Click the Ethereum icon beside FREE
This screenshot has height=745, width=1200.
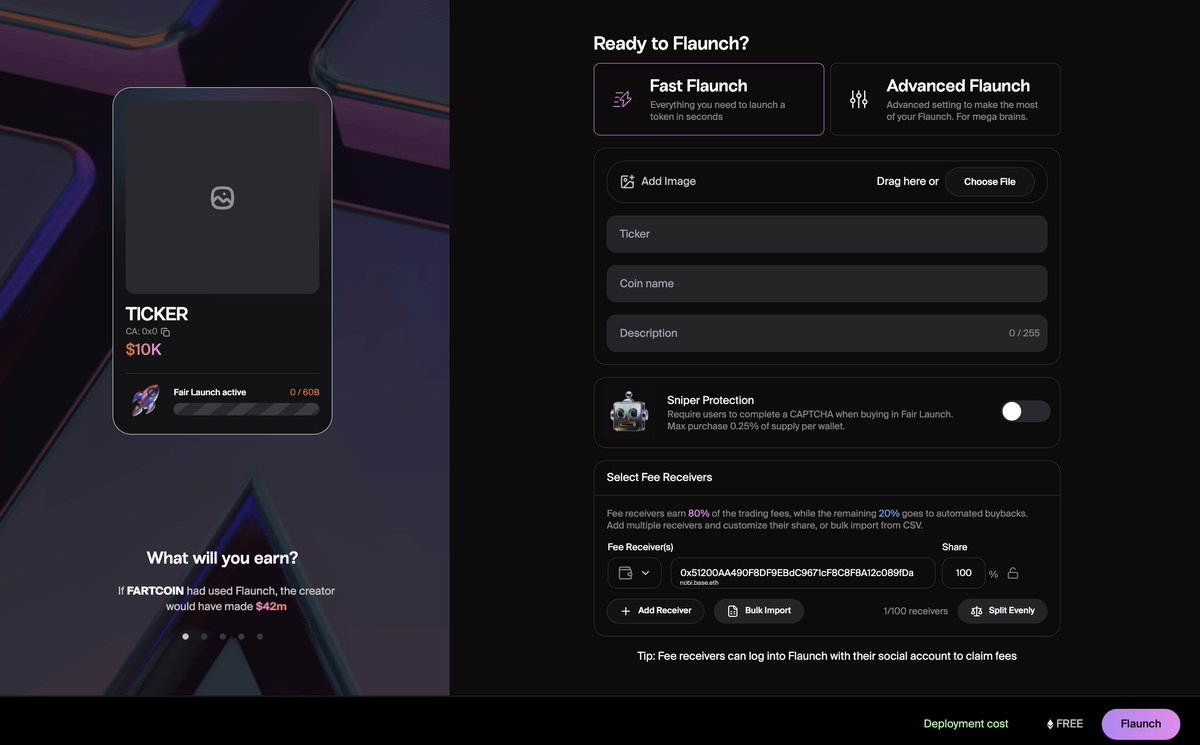[x=1050, y=724]
